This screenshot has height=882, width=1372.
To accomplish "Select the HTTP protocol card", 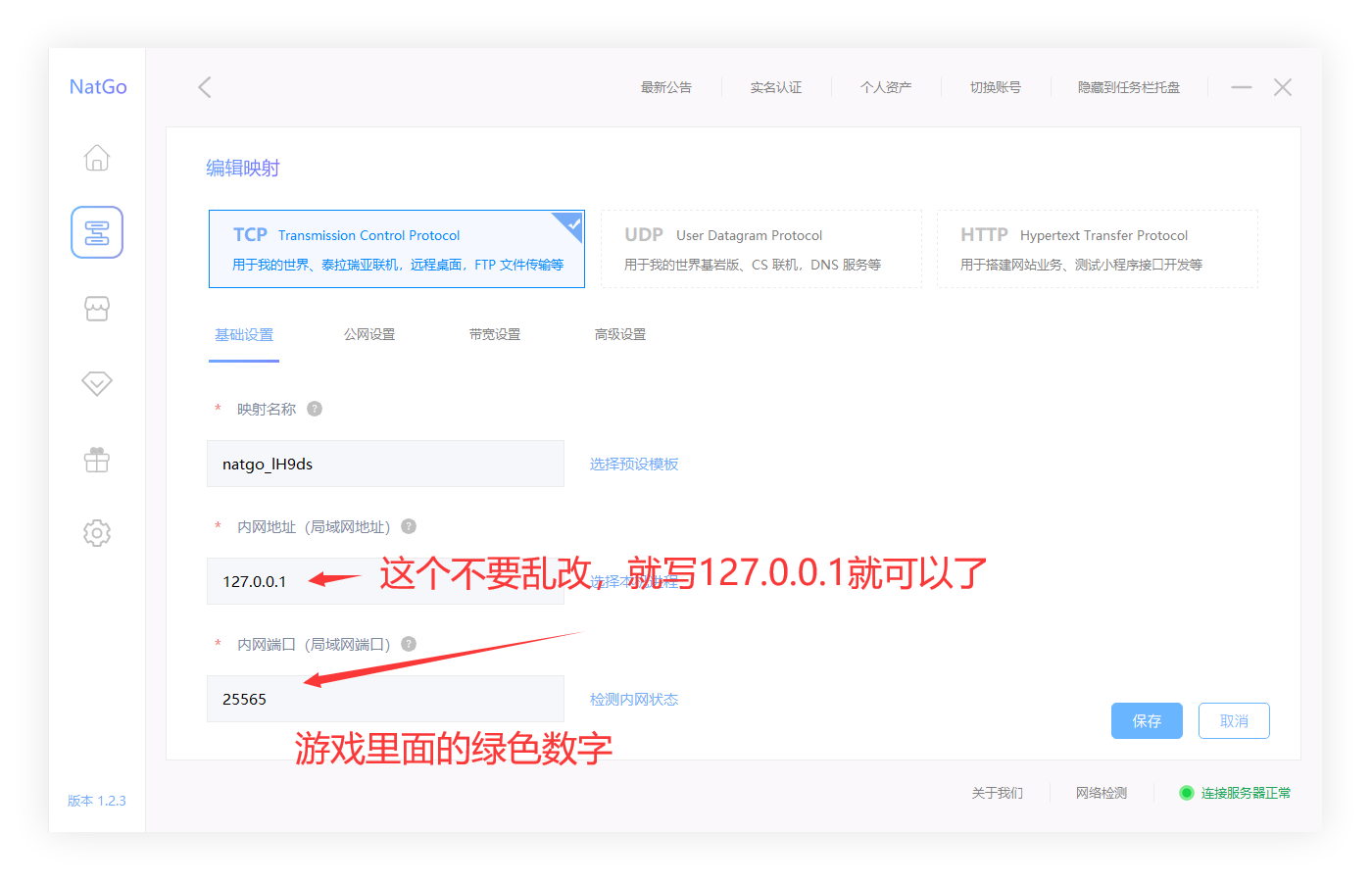I will (x=1098, y=249).
